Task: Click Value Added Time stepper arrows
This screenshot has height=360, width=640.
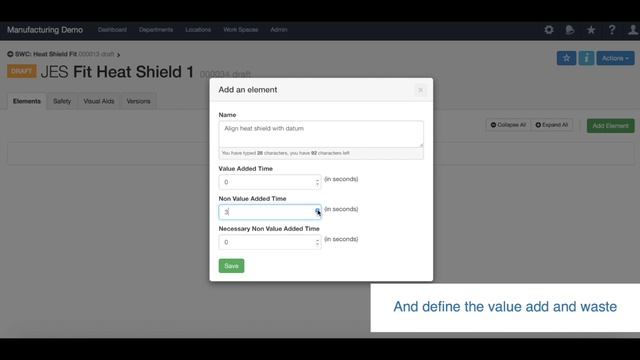Action: pos(317,182)
